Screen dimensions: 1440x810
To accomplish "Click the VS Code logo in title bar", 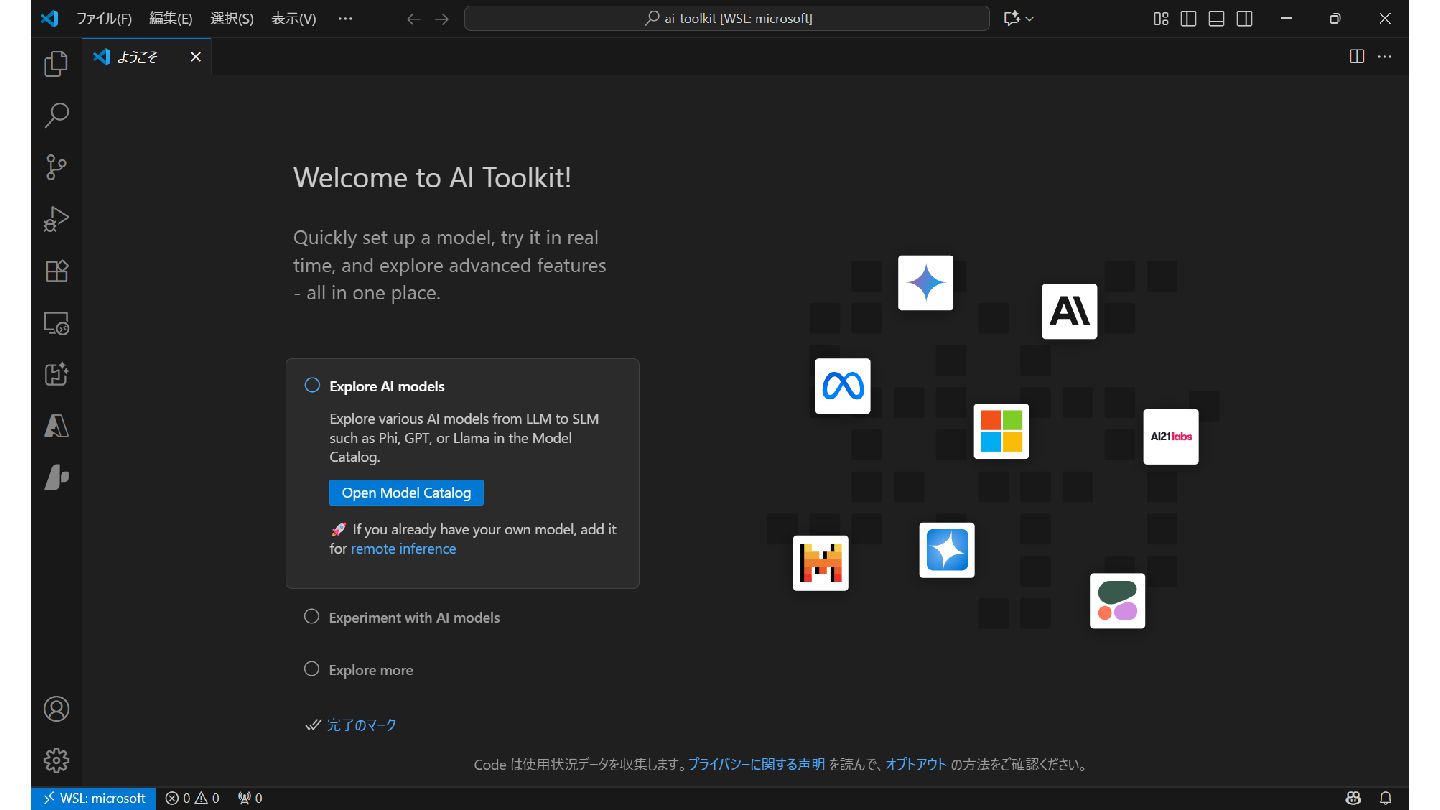I will pyautogui.click(x=50, y=18).
